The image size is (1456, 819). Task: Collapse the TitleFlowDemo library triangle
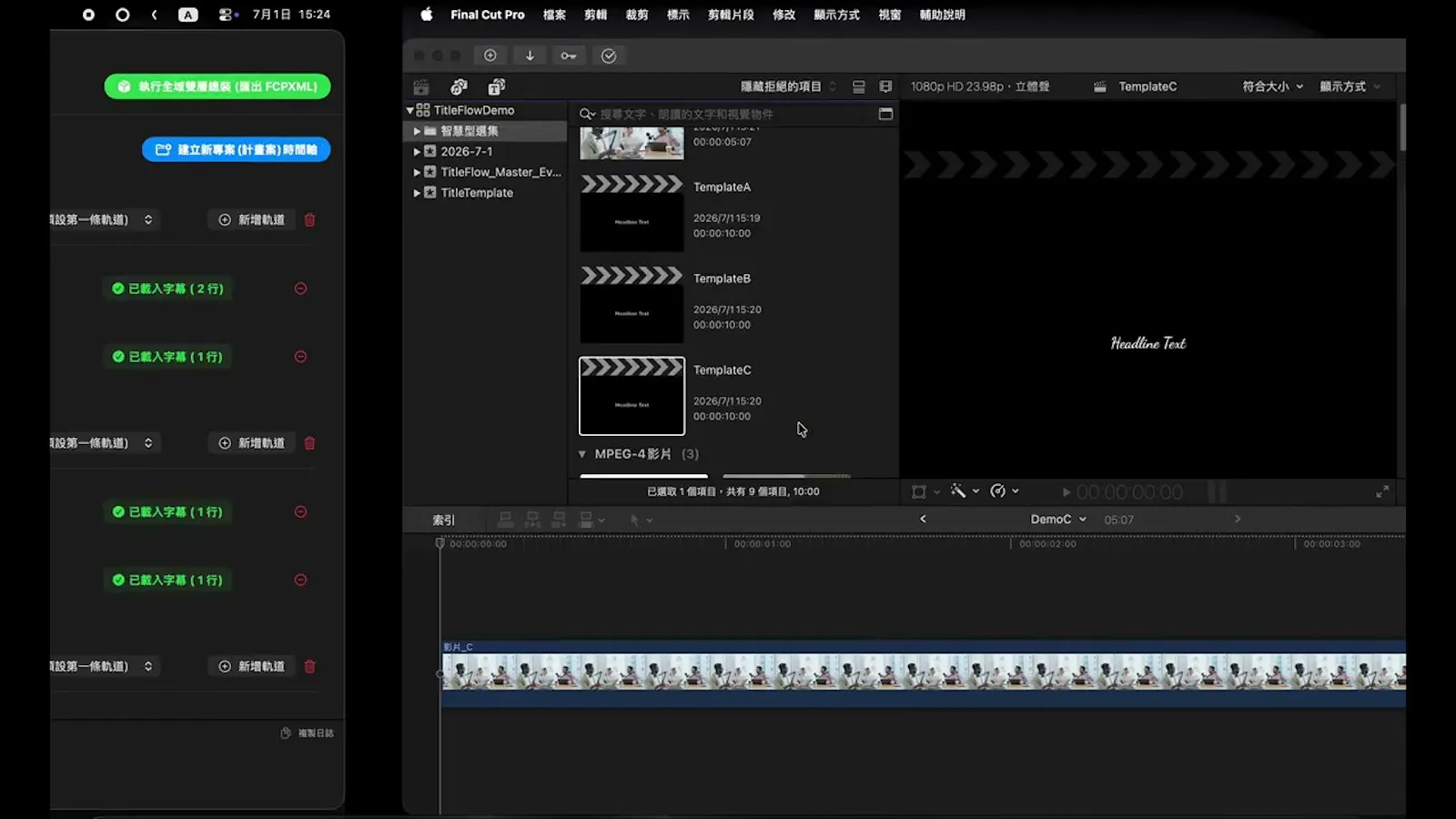409,110
